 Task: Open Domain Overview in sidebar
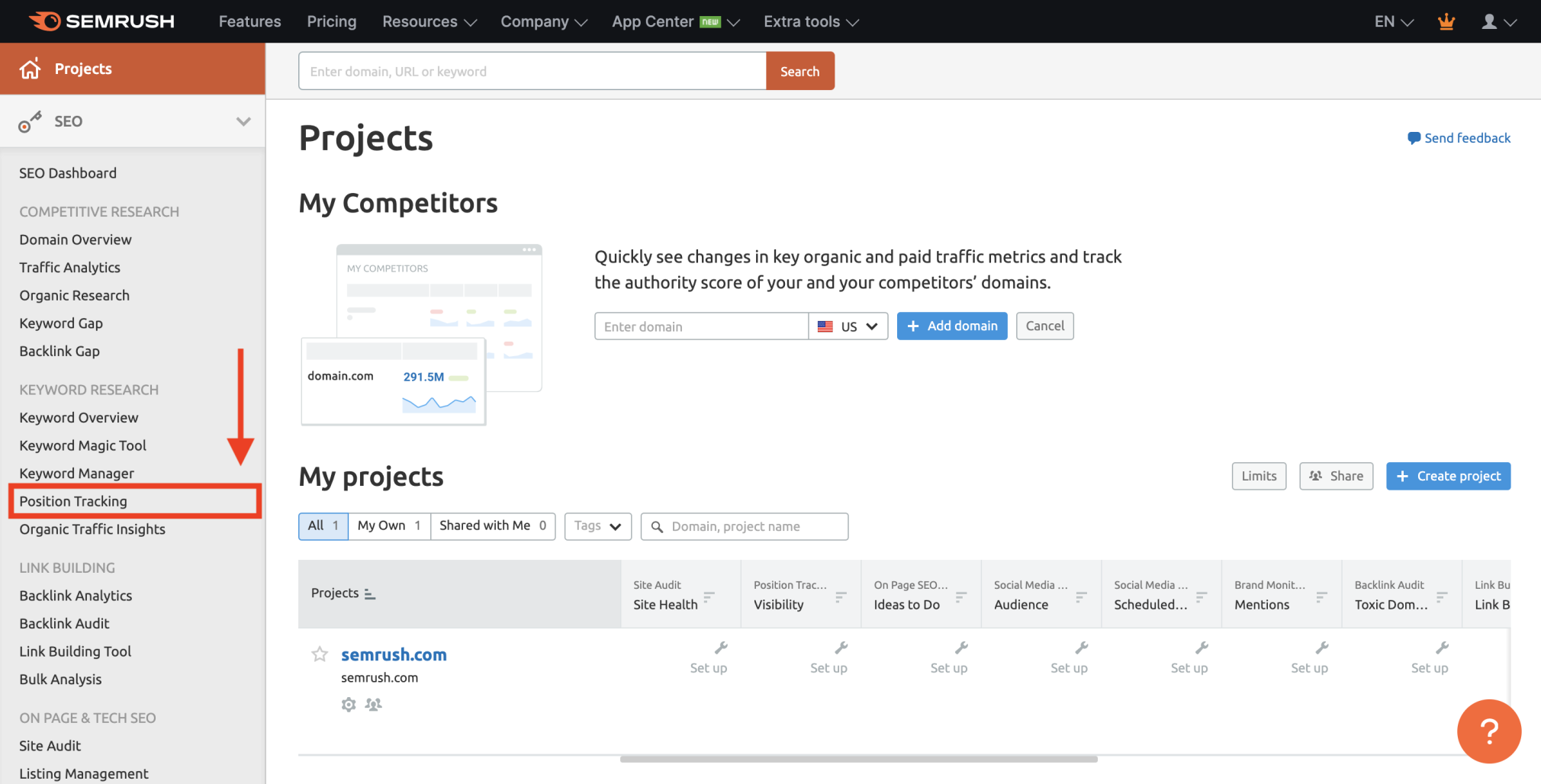(x=76, y=239)
